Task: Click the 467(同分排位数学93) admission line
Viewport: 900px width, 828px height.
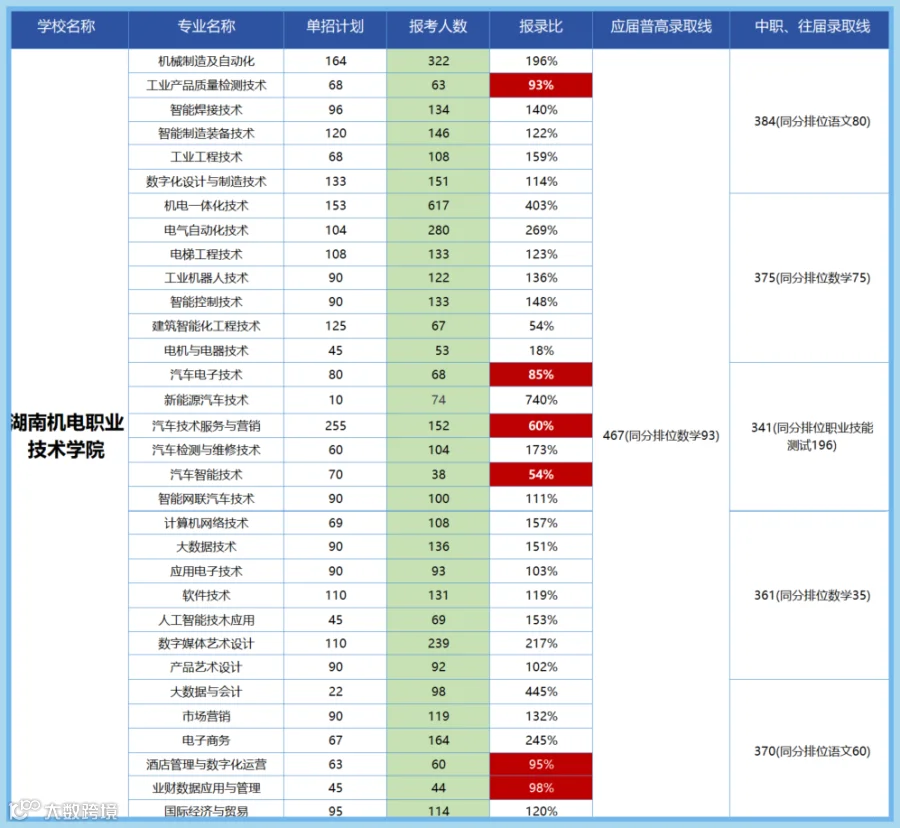Action: coord(661,436)
